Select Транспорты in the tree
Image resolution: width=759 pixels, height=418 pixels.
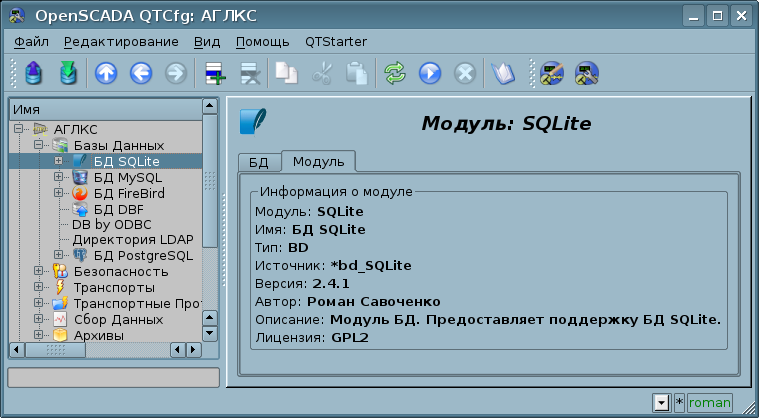coord(114,287)
